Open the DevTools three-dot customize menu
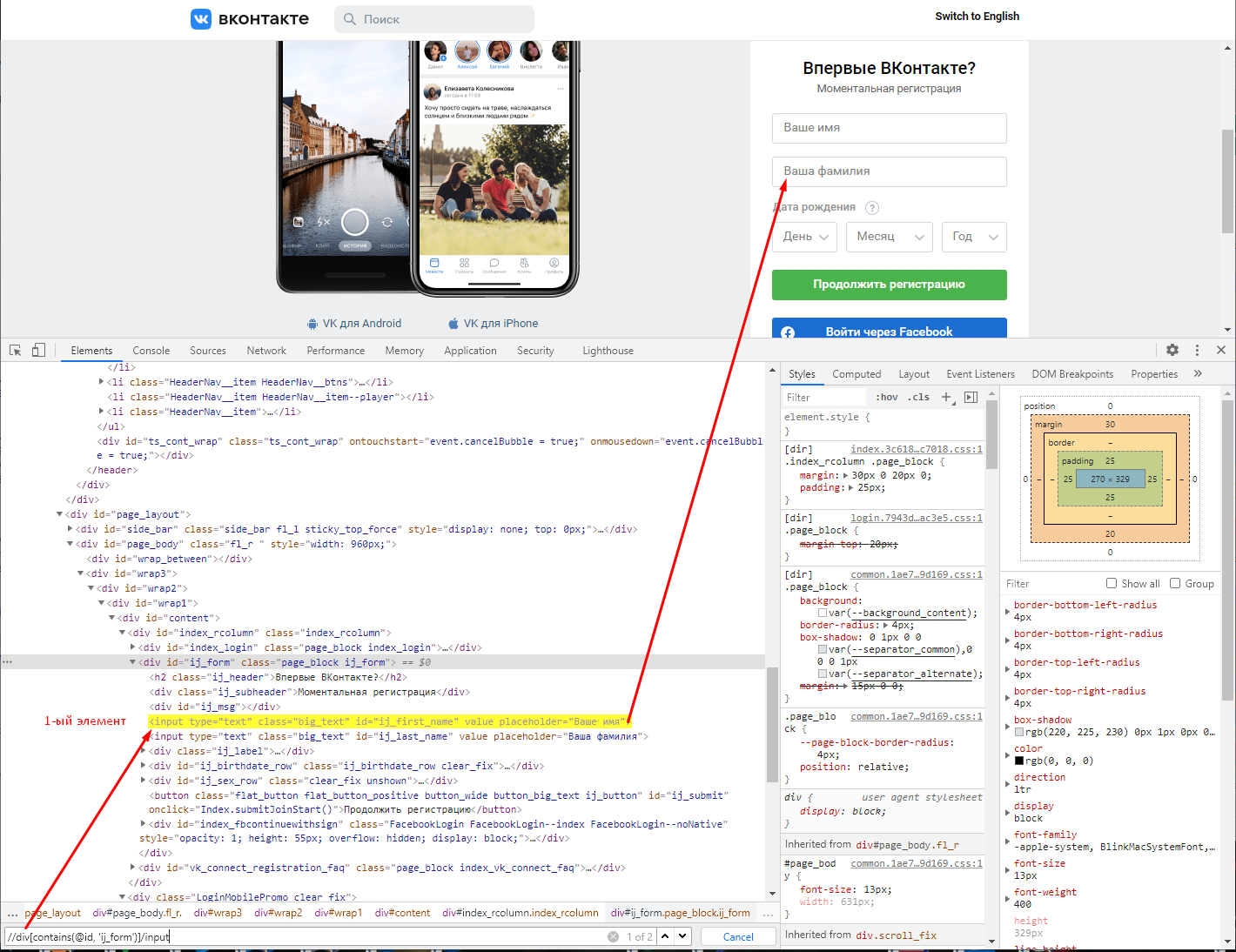The image size is (1236, 952). [x=1197, y=350]
